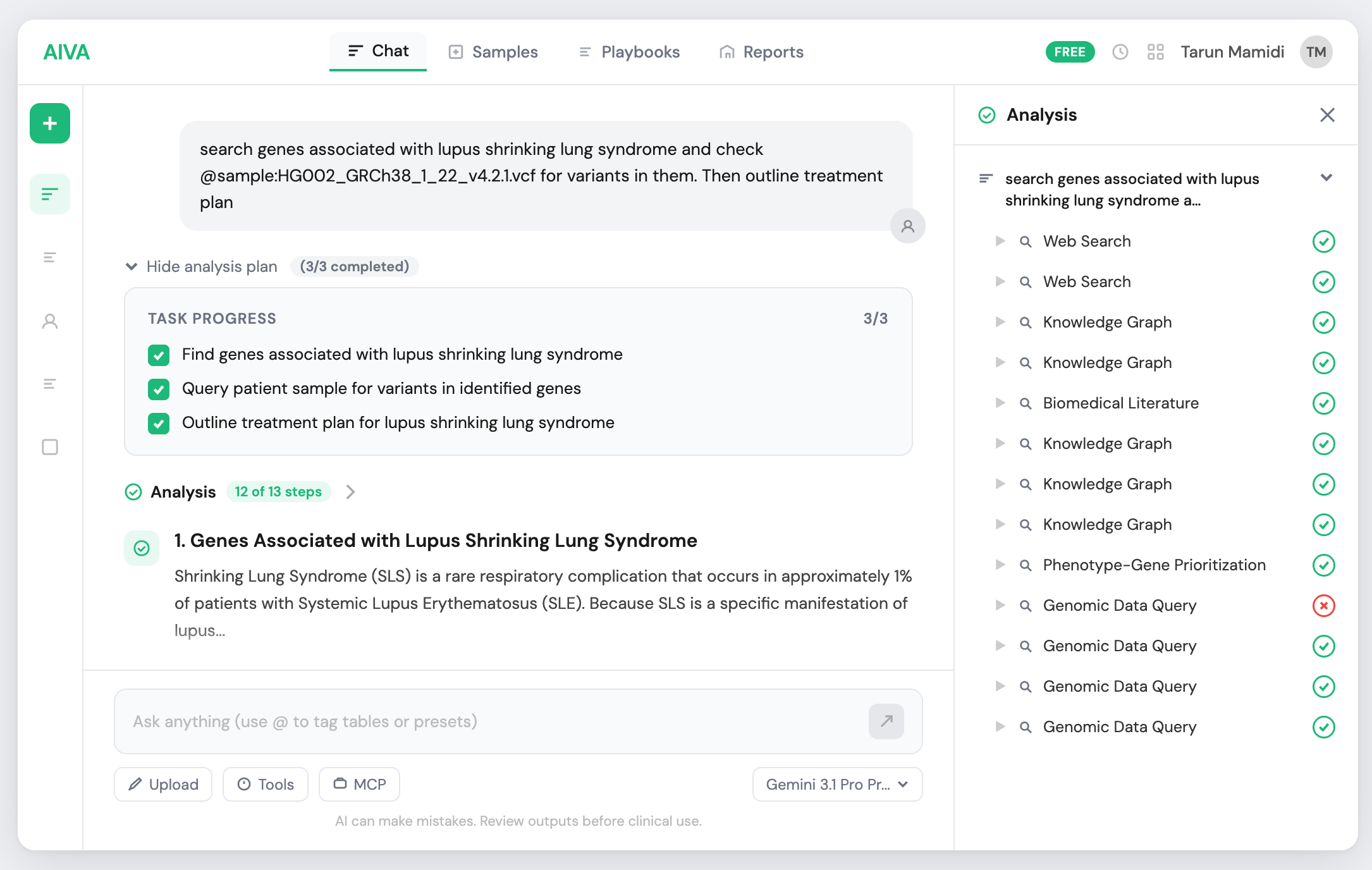Toggle the Outline treatment plan checkbox

tap(159, 424)
